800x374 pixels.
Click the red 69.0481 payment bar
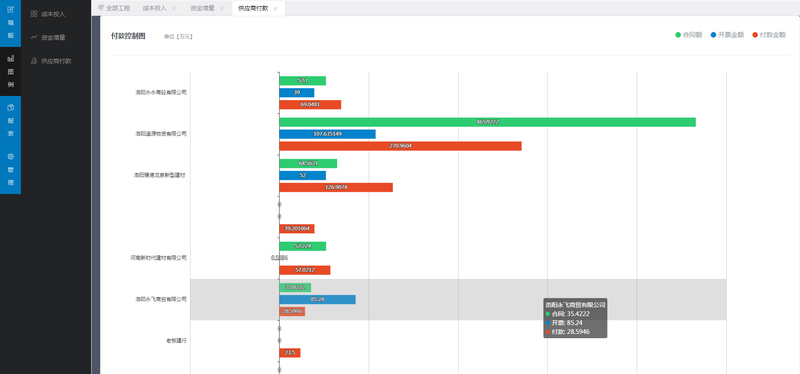310,105
